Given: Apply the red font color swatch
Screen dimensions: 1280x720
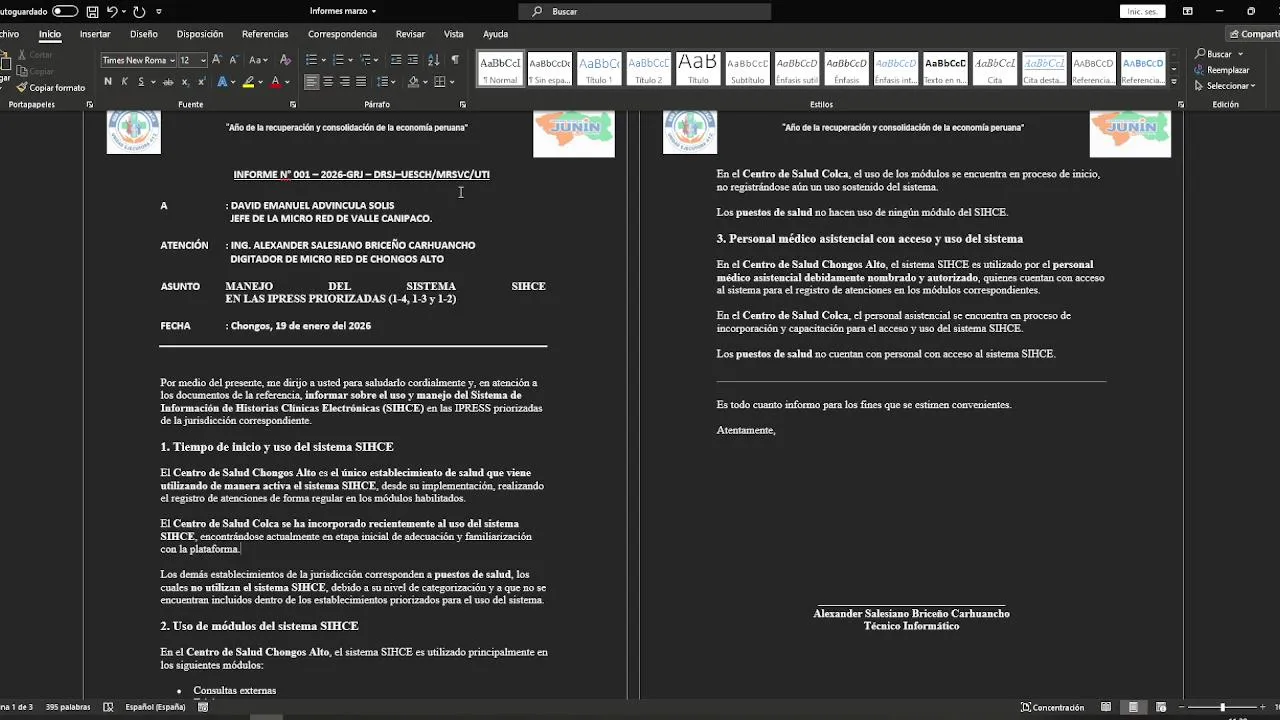Looking at the screenshot, I should (x=275, y=82).
